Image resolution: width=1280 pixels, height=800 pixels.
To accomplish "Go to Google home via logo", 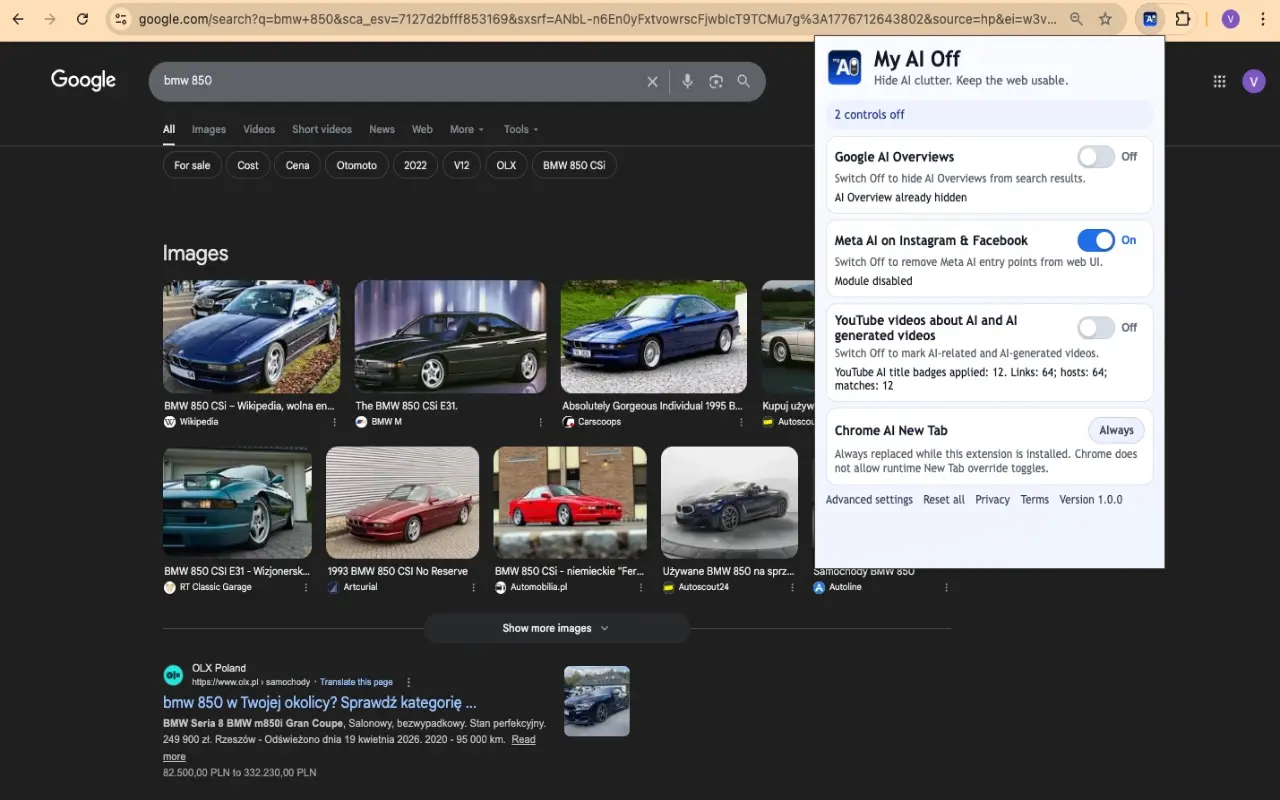I will [83, 81].
